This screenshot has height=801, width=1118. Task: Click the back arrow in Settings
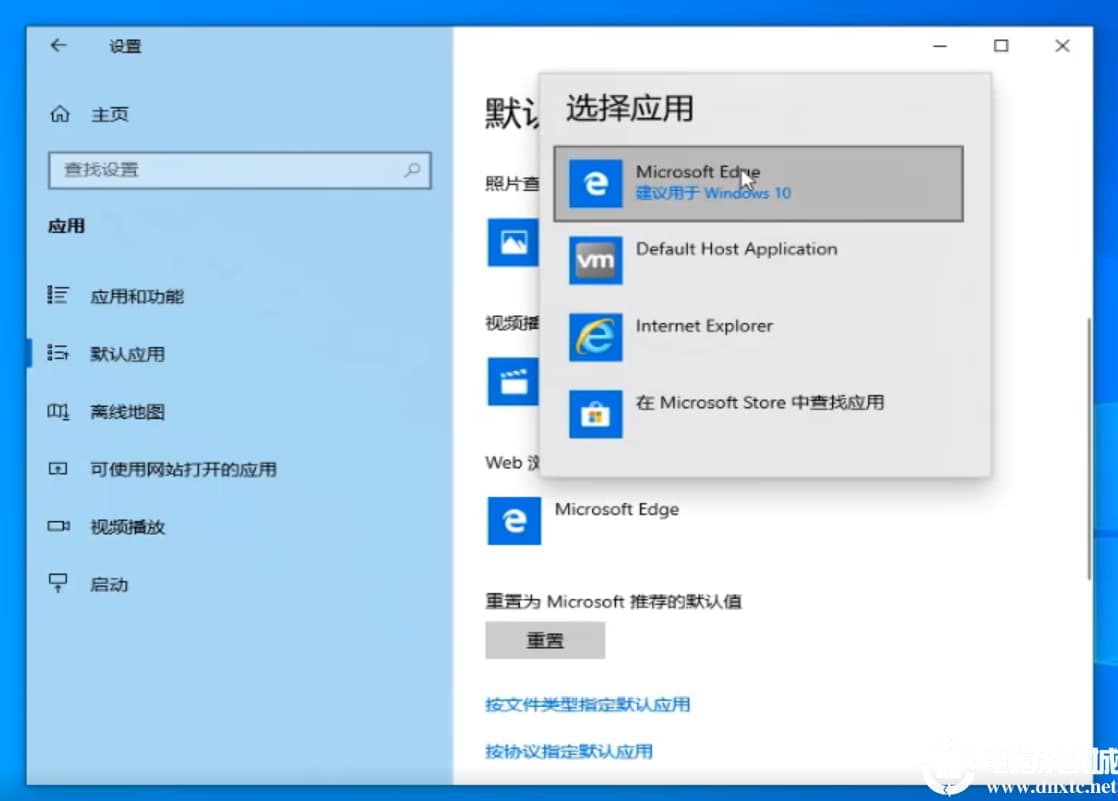tap(58, 46)
